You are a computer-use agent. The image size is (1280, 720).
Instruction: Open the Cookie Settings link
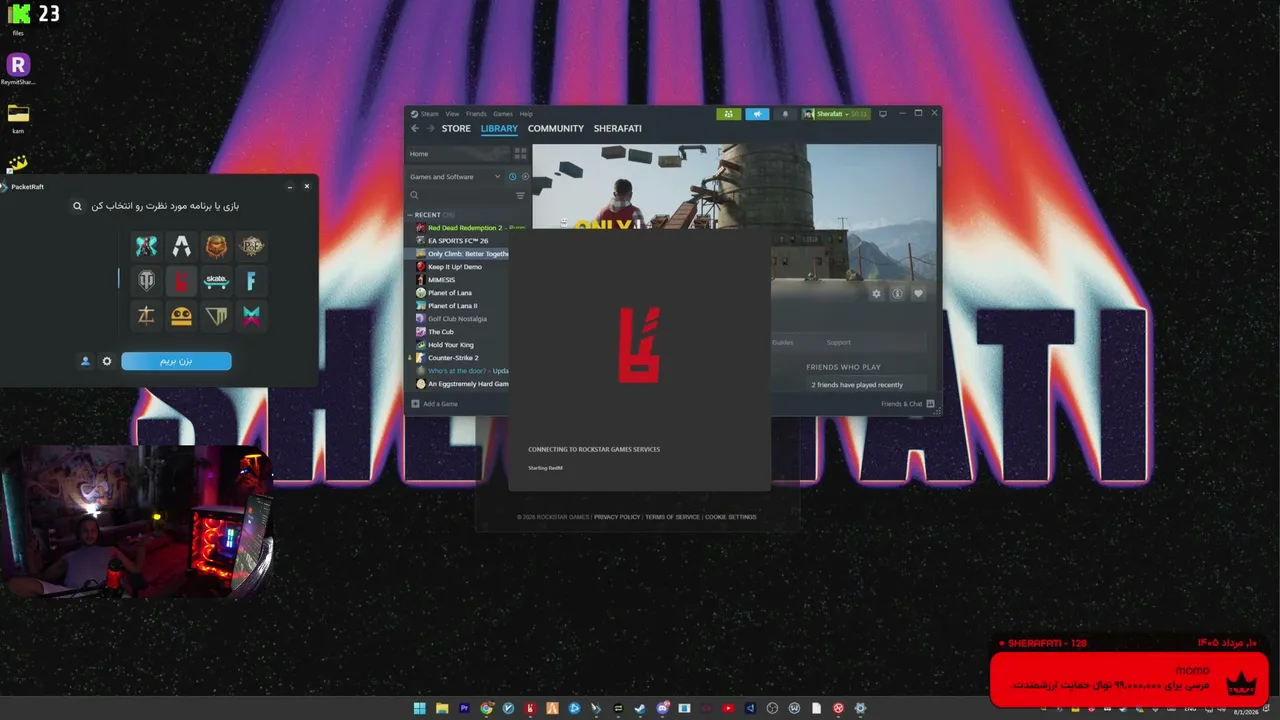pyautogui.click(x=731, y=517)
